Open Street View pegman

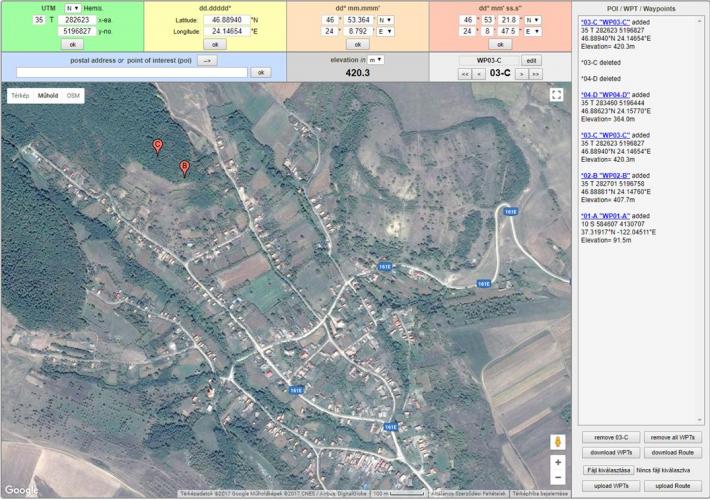click(x=557, y=441)
